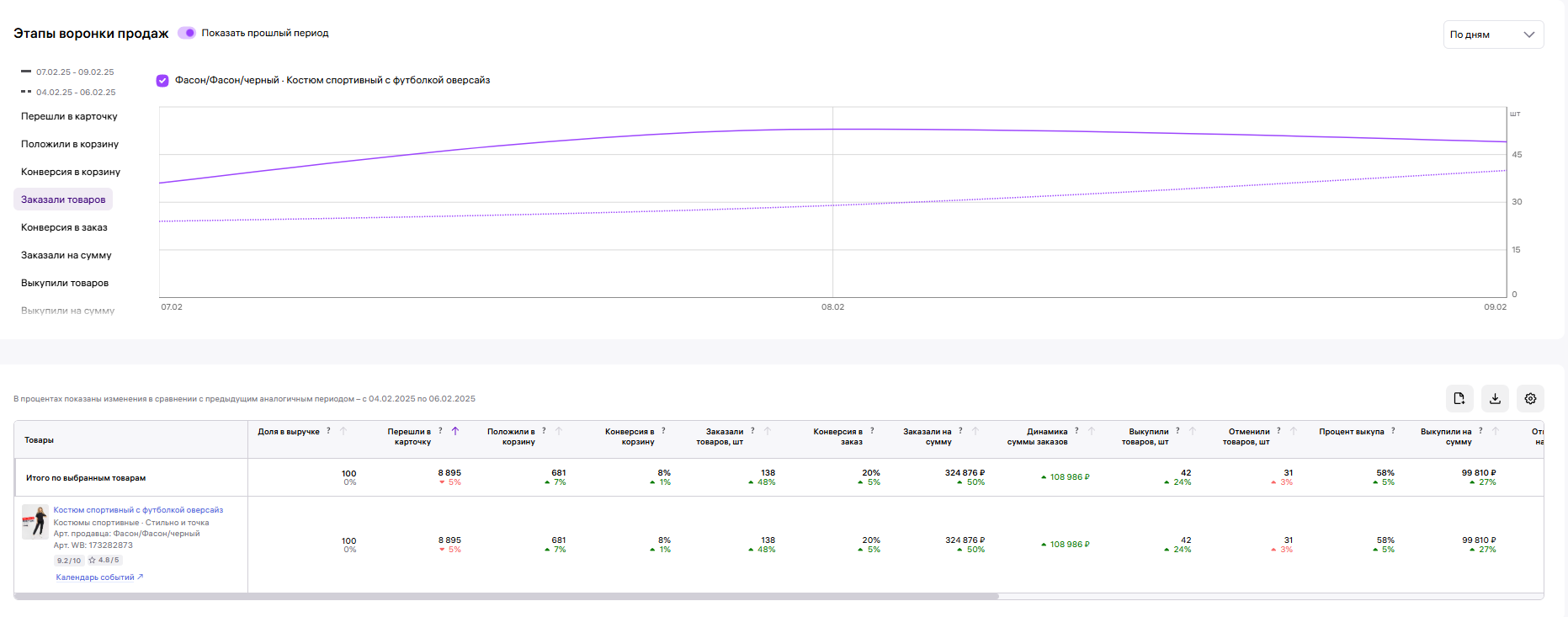Viewport: 1568px width, 617px height.
Task: Toggle Показать прошлый период switch
Action: tap(187, 33)
